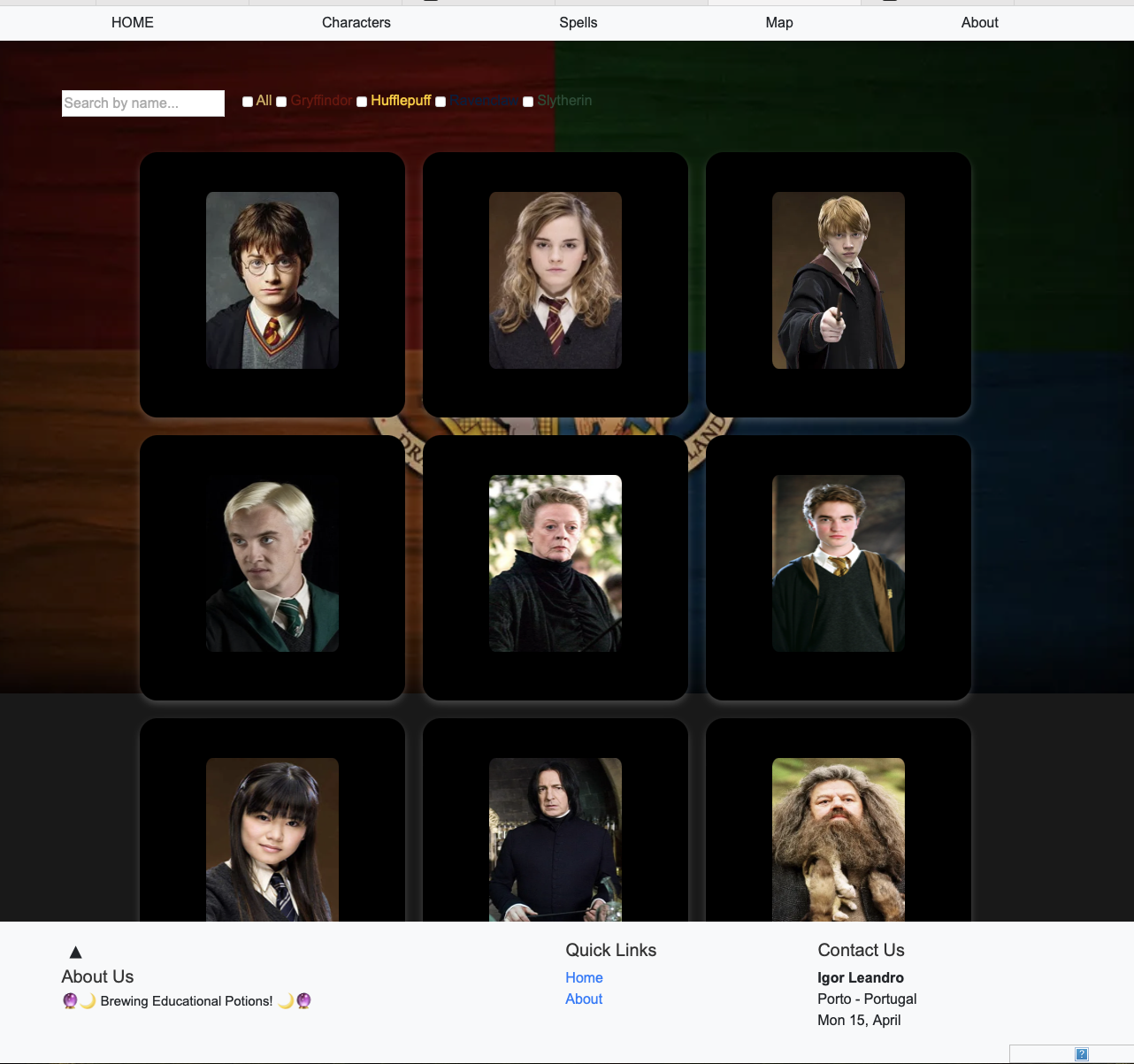The width and height of the screenshot is (1134, 1064).
Task: Click the crystal ball emoji in the footer
Action: point(70,1000)
